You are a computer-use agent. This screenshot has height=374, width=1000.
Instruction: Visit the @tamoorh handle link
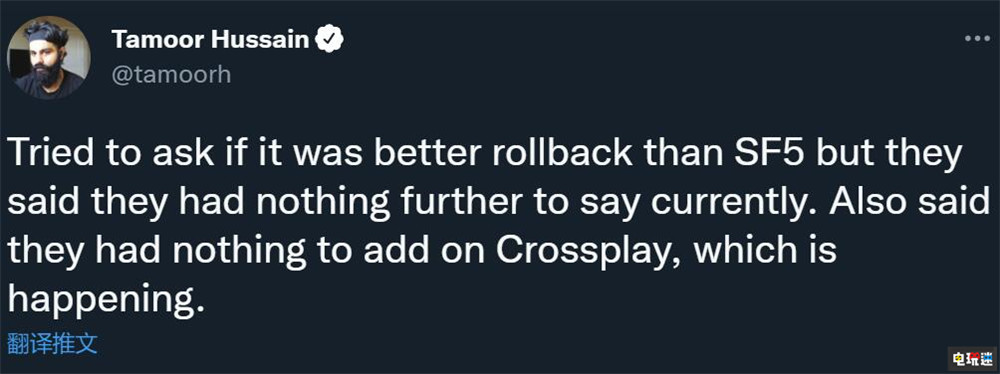tap(171, 75)
